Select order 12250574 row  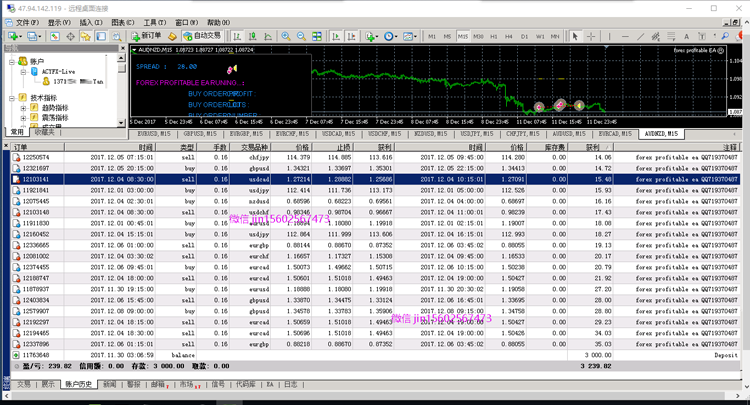pos(375,157)
